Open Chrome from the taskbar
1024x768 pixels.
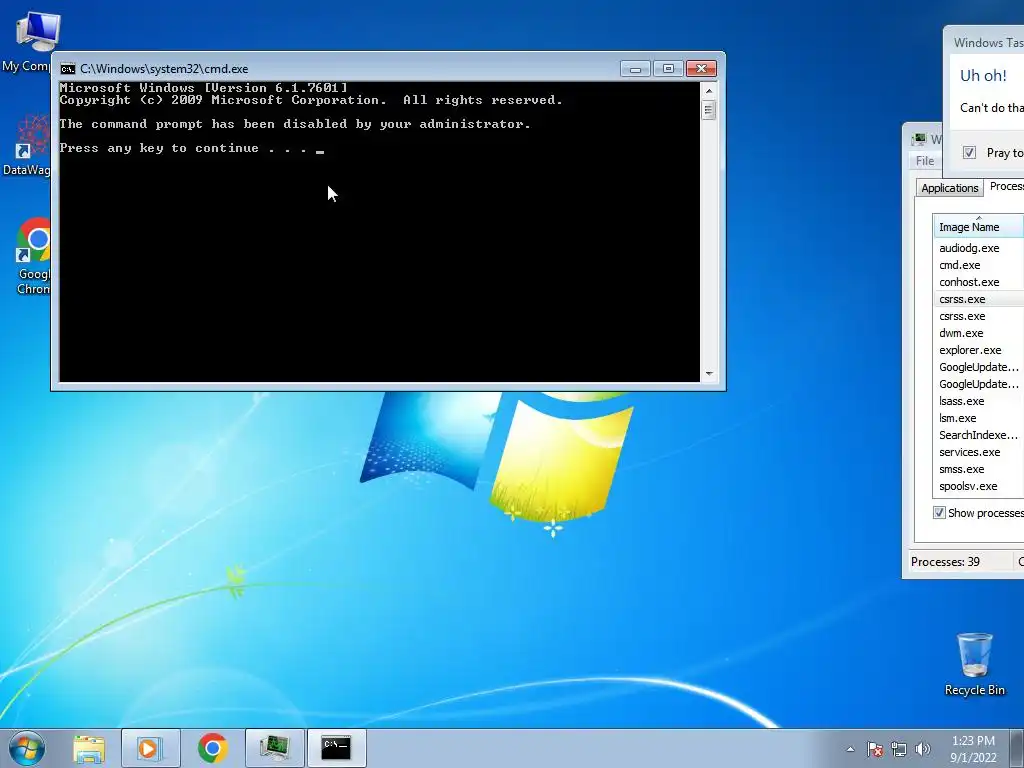(212, 748)
